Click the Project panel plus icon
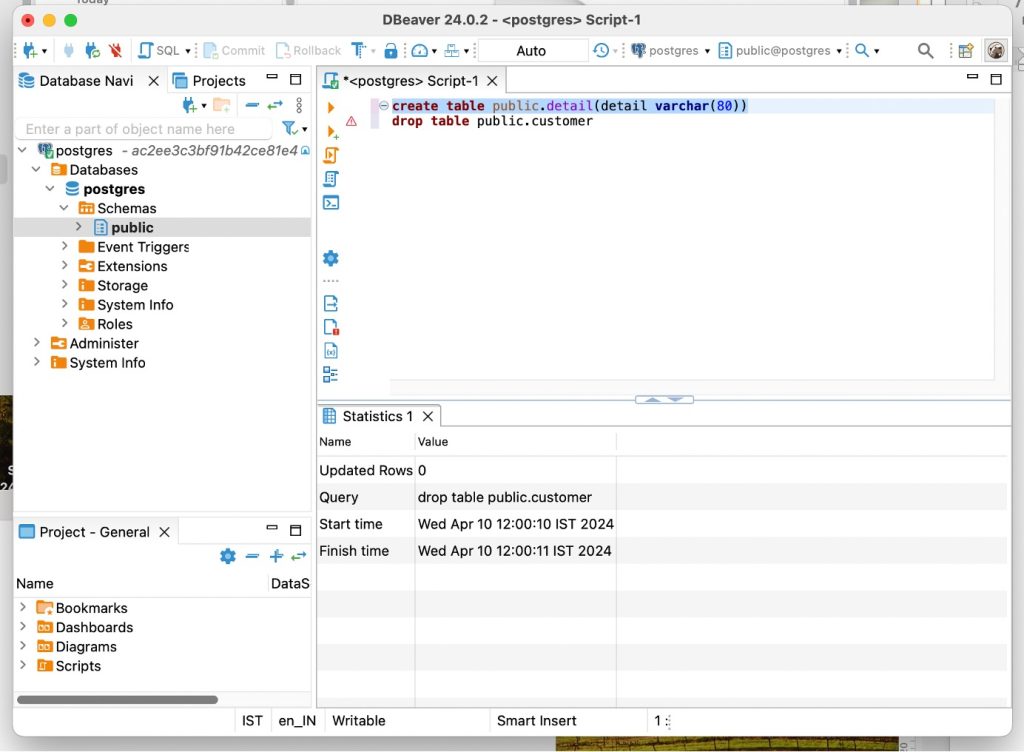Screen dimensions: 1024x752 (x=276, y=556)
